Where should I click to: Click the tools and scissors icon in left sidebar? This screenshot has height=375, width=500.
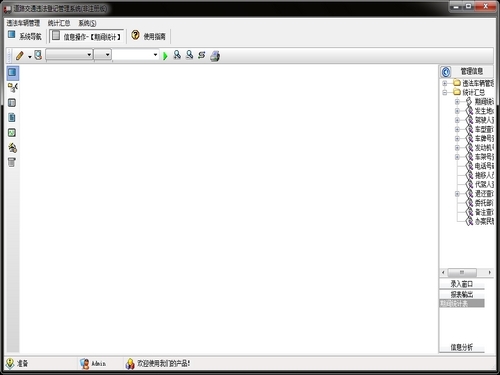[12, 88]
